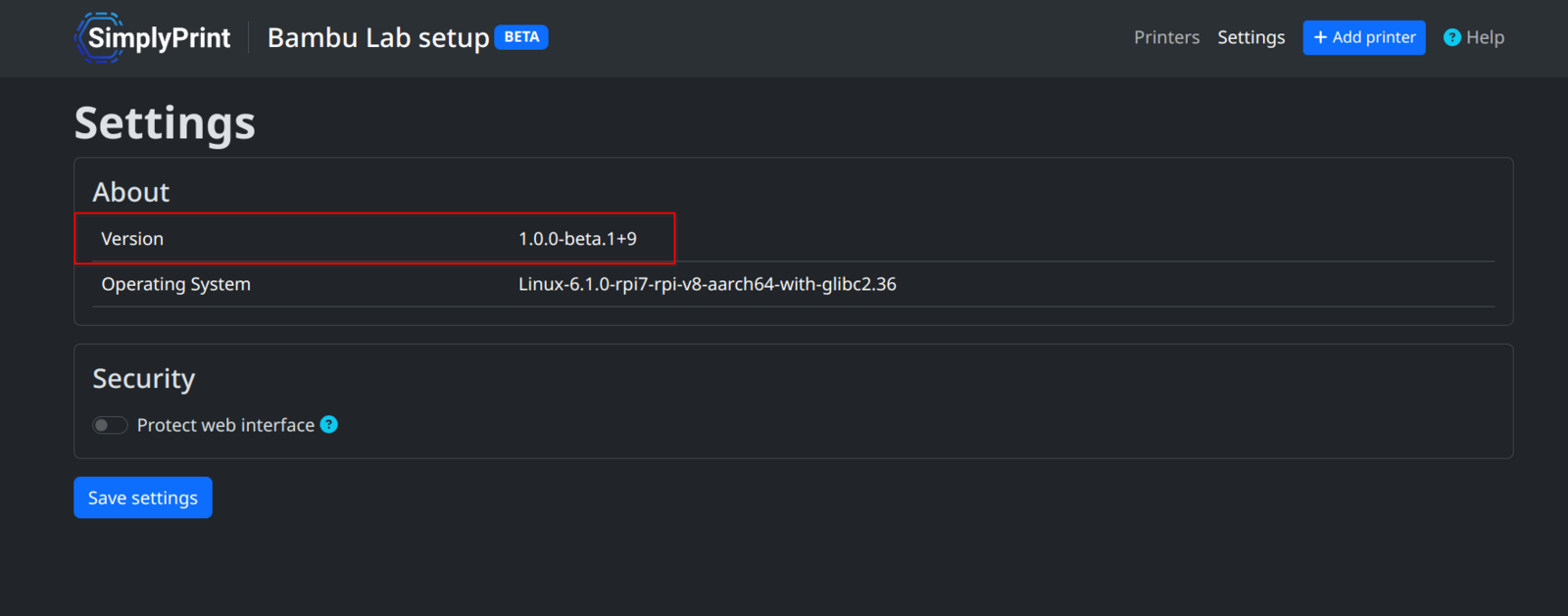Click the question mark icon beside Help
This screenshot has width=1568, height=616.
tap(1452, 37)
